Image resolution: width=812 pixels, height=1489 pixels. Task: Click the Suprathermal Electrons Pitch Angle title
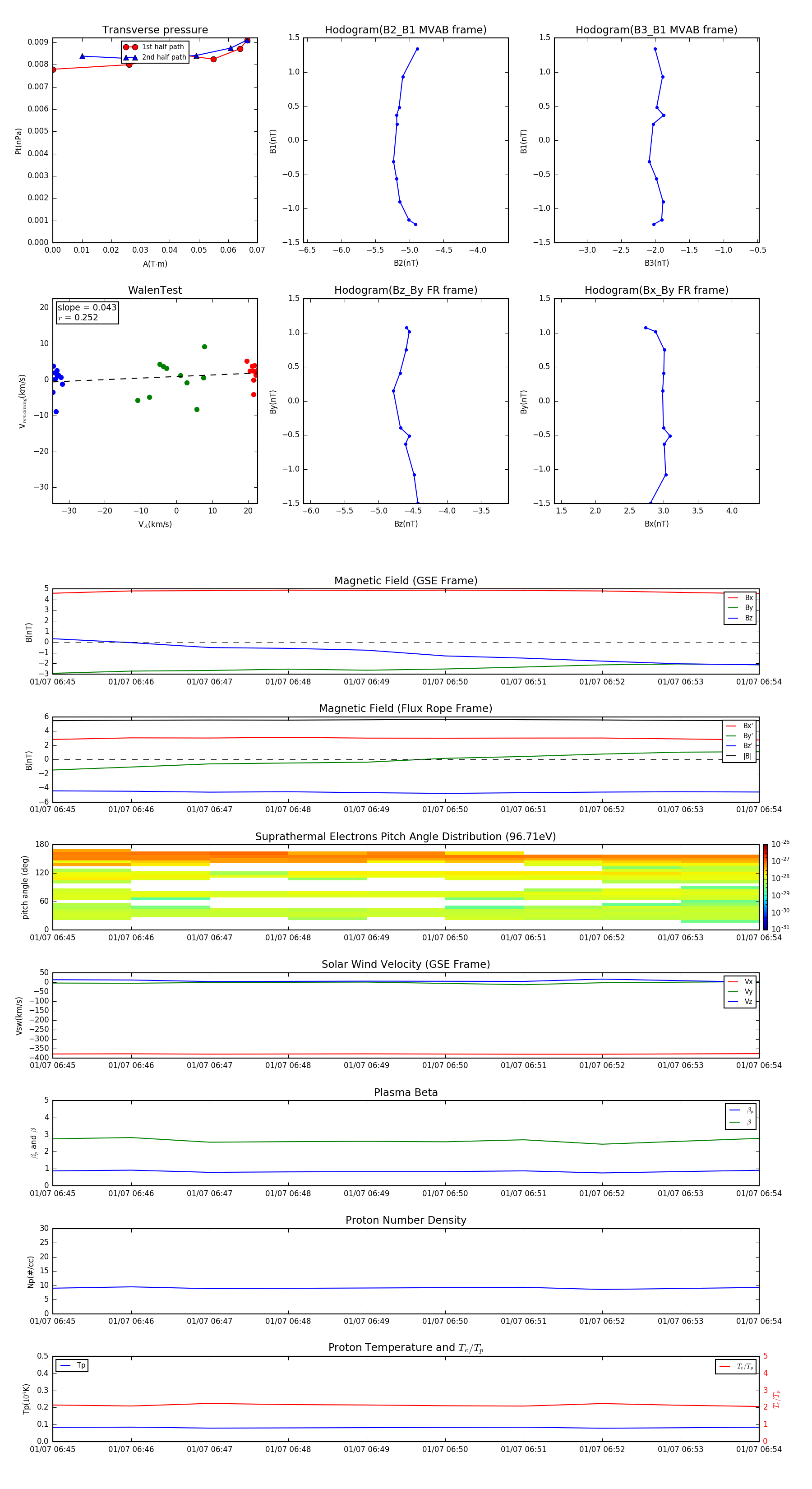click(406, 837)
